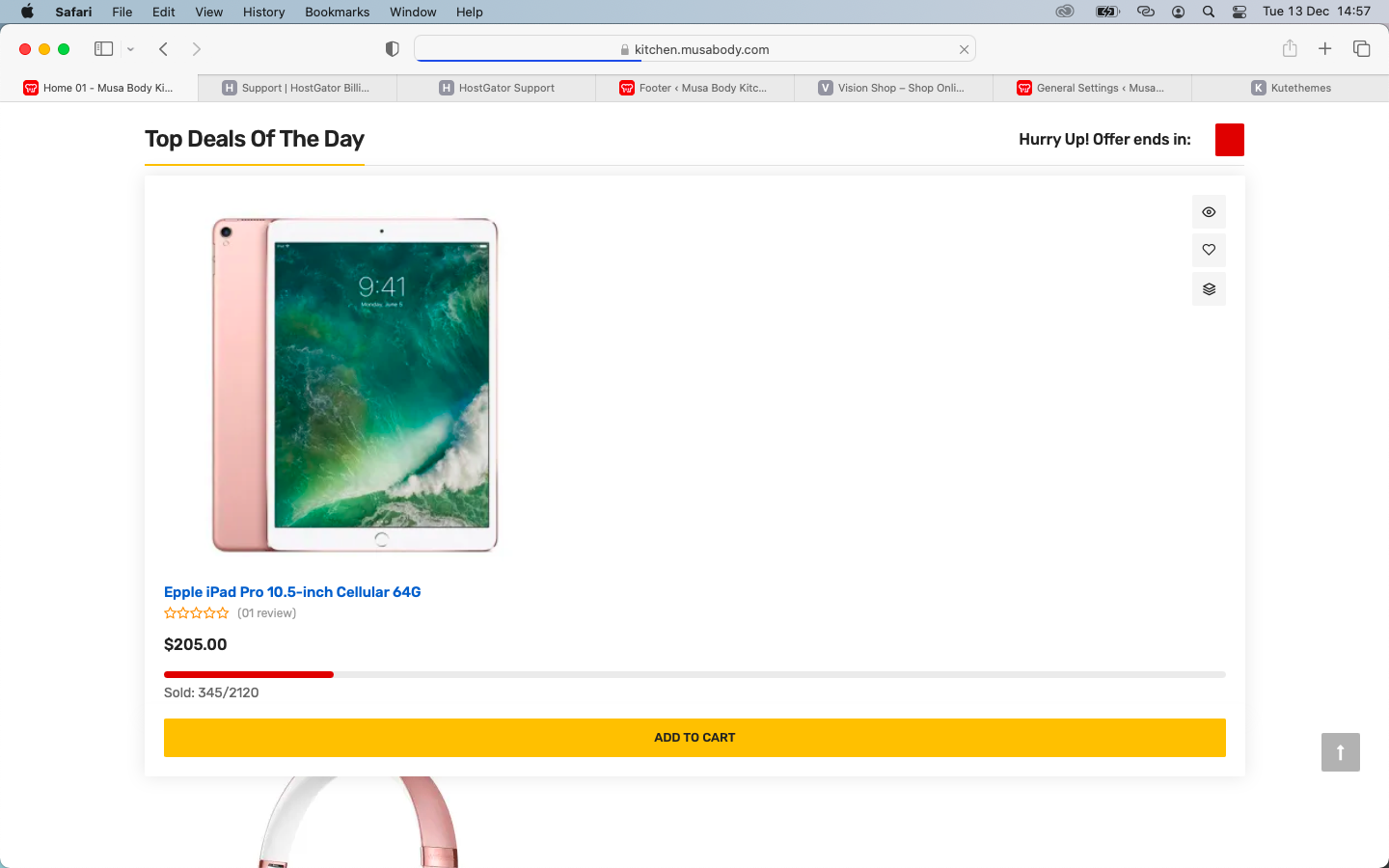Viewport: 1389px width, 868px height.
Task: Open the History menu
Action: pyautogui.click(x=263, y=12)
